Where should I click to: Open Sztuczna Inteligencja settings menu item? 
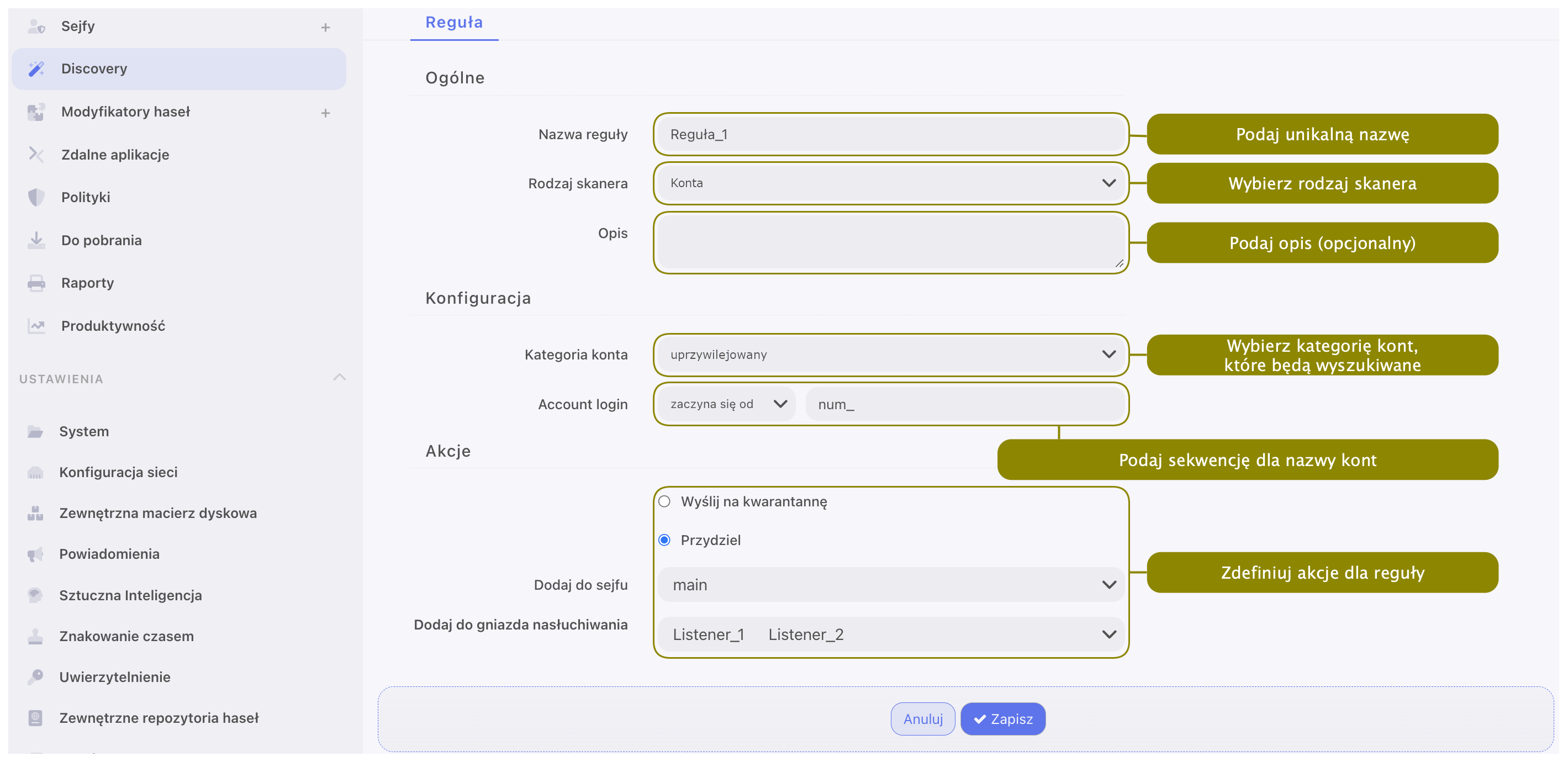(130, 595)
